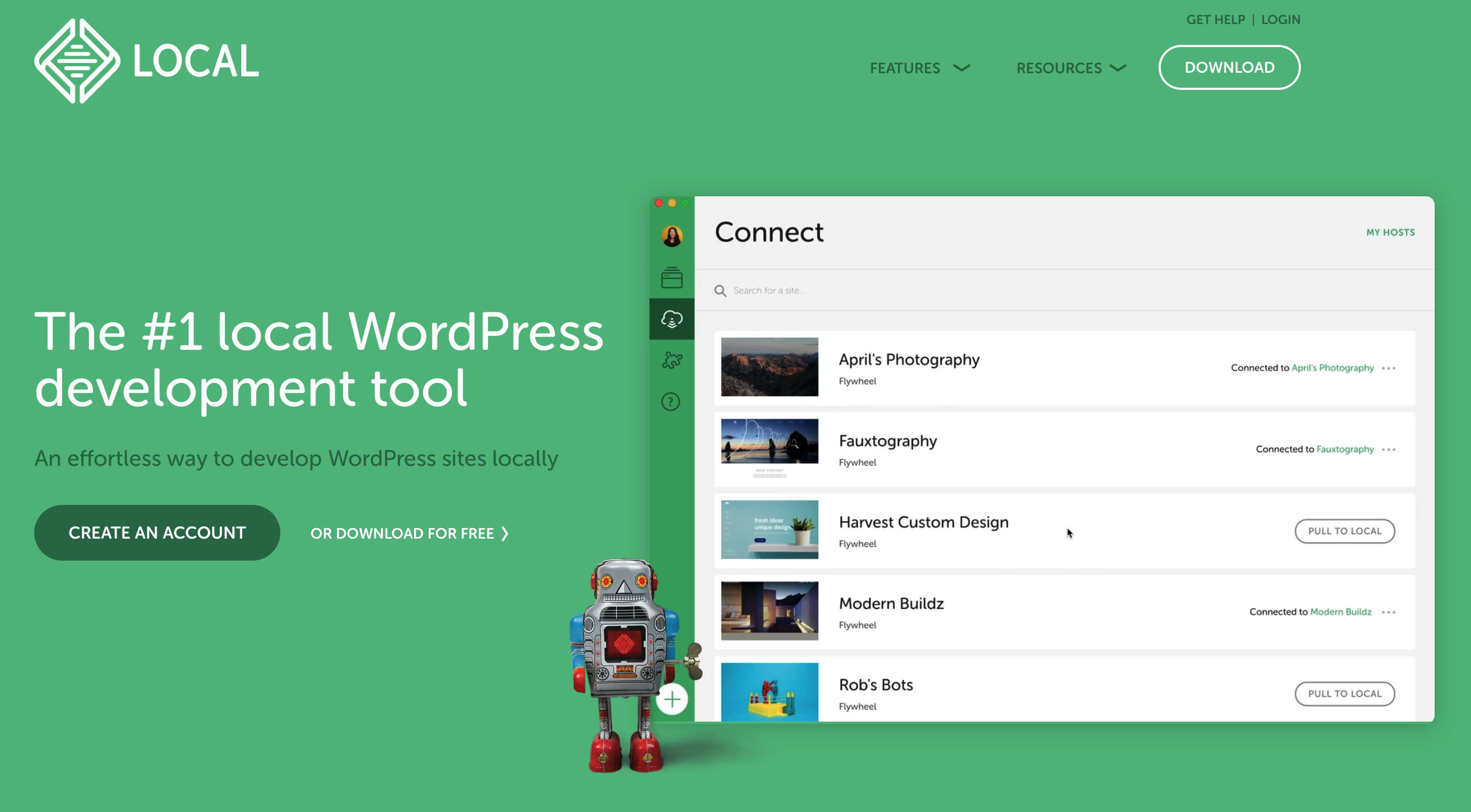
Task: Select the Rob's Bots site title
Action: point(876,685)
